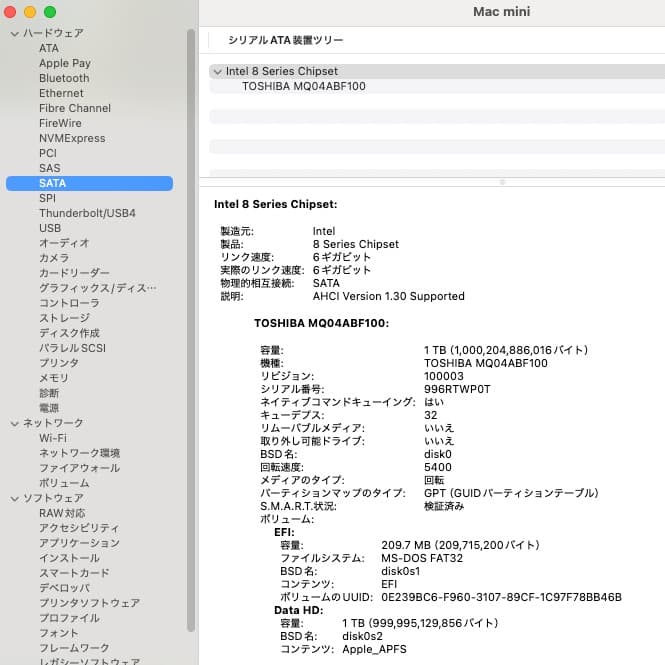Select オーディオ in the sidebar
665x665 pixels.
(x=64, y=243)
